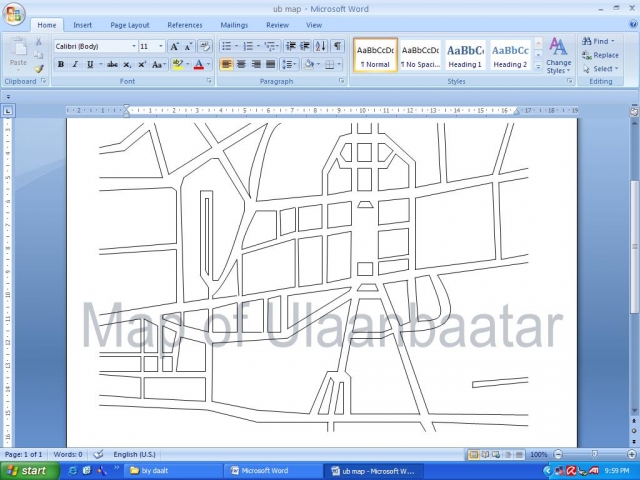Screen dimensions: 640x480
Task: Click Bullets list button
Action: pos(227,46)
